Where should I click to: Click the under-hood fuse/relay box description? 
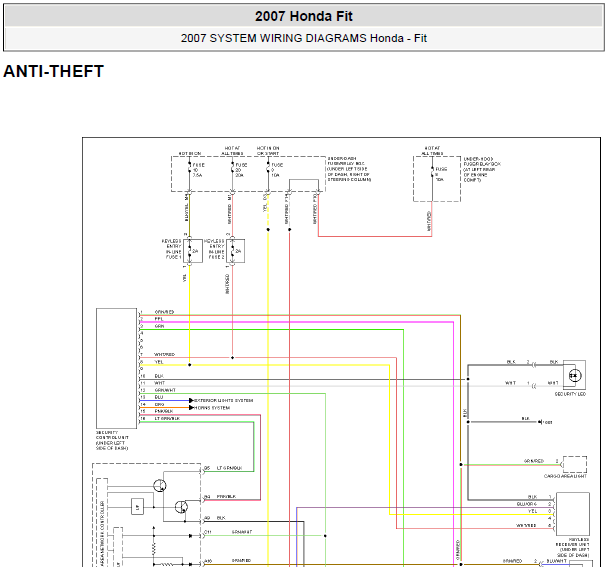coord(482,169)
